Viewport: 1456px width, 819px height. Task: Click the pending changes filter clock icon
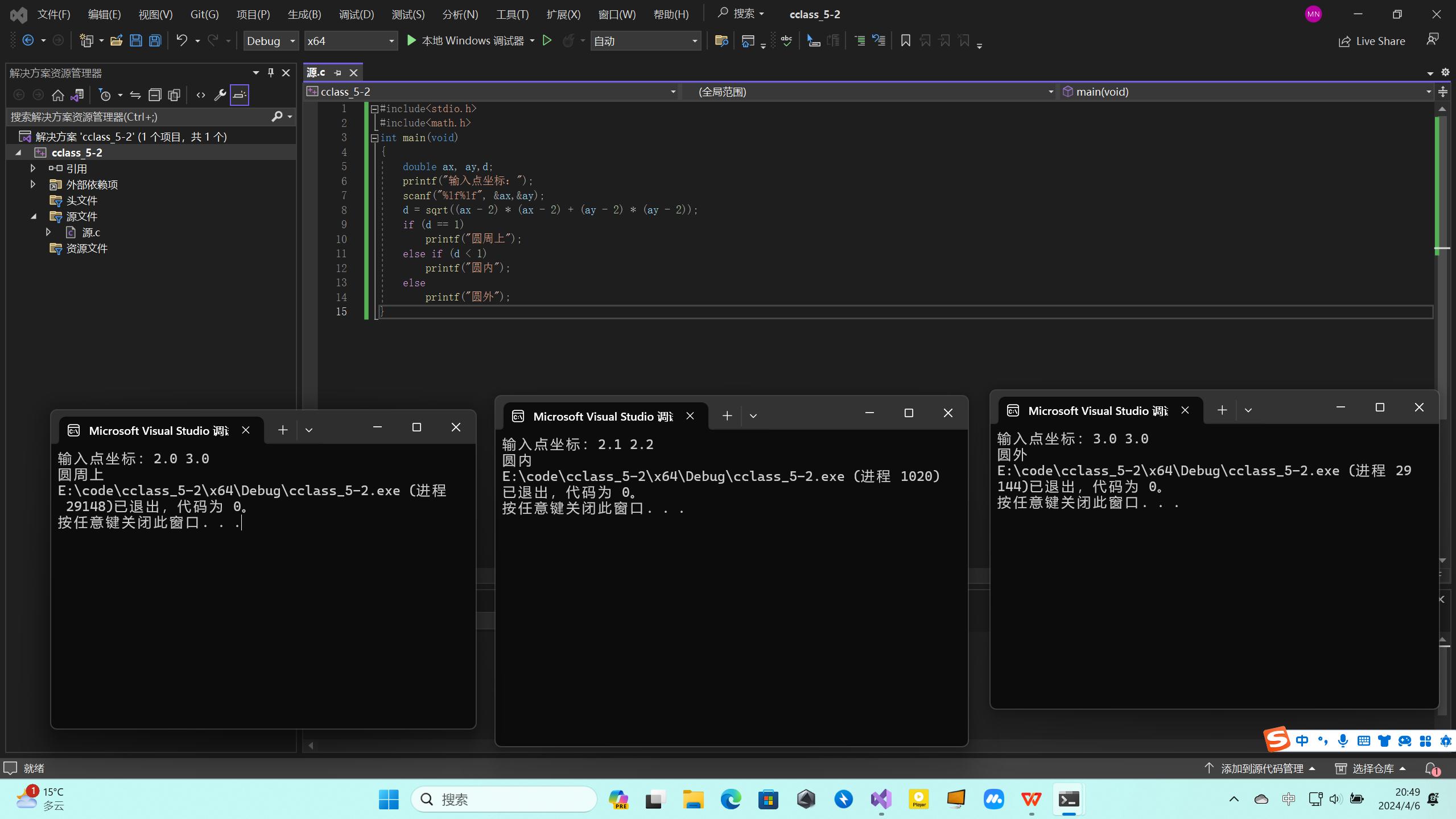105,95
